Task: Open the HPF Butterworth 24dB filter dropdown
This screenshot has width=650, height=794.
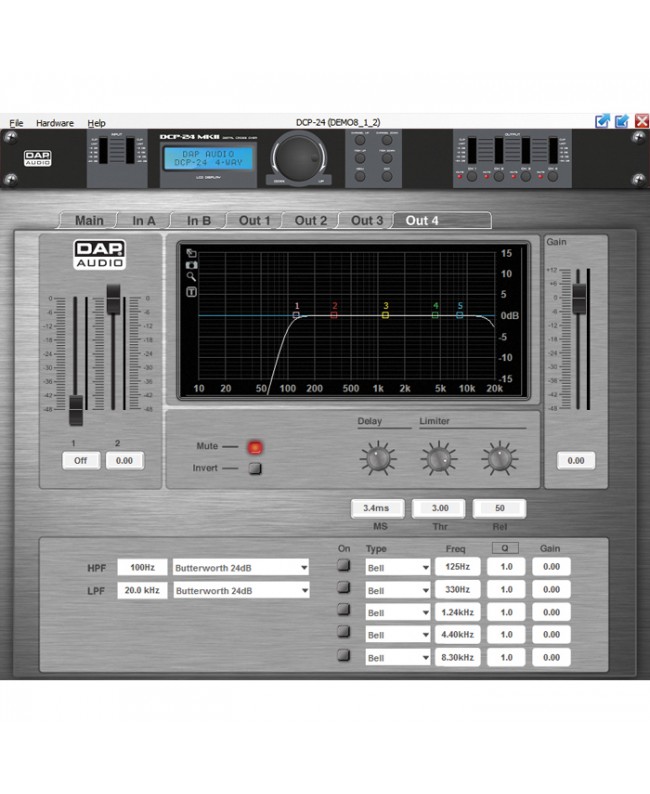Action: [241, 568]
